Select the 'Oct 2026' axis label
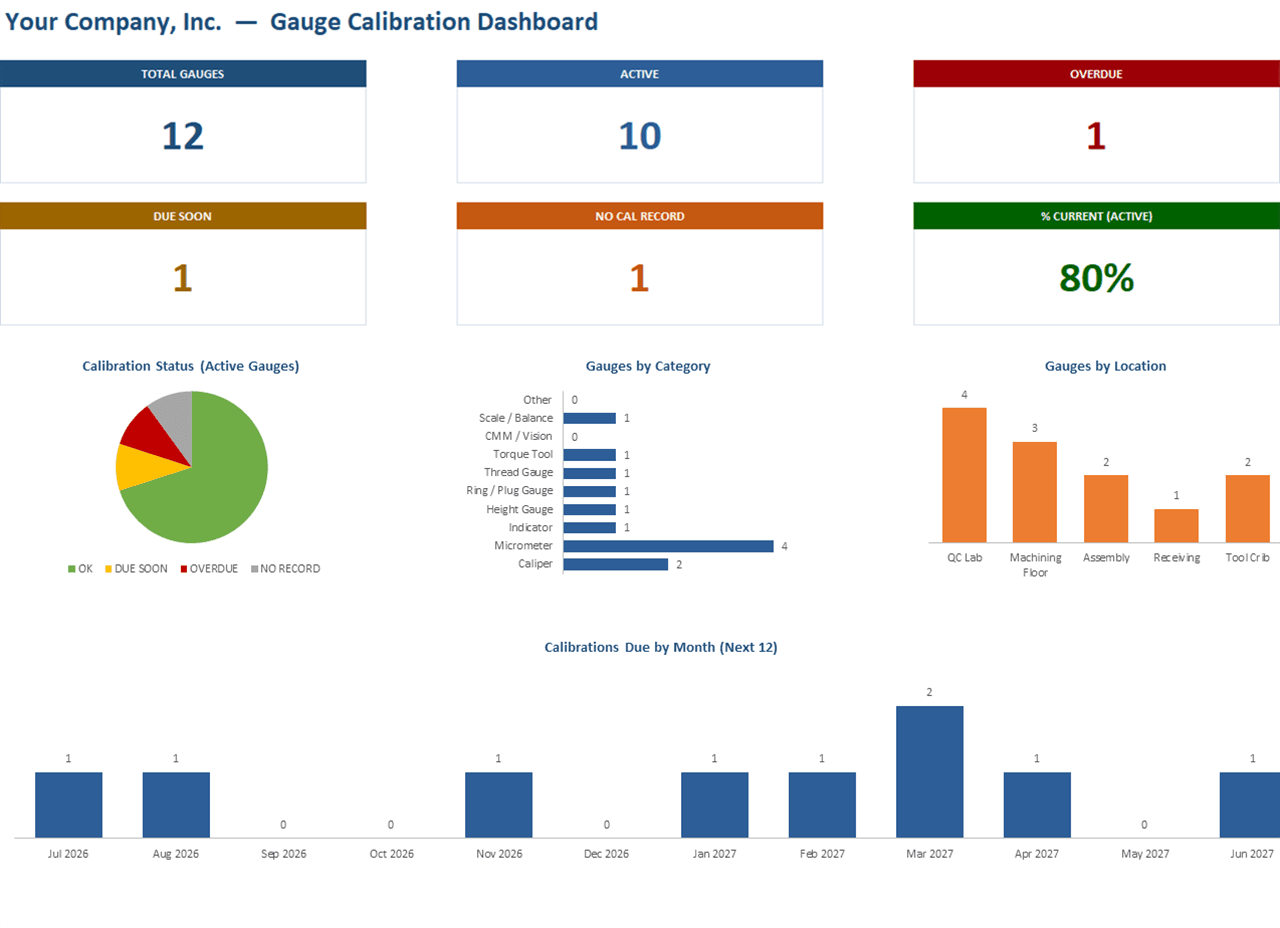This screenshot has height=928, width=1280. tap(391, 854)
